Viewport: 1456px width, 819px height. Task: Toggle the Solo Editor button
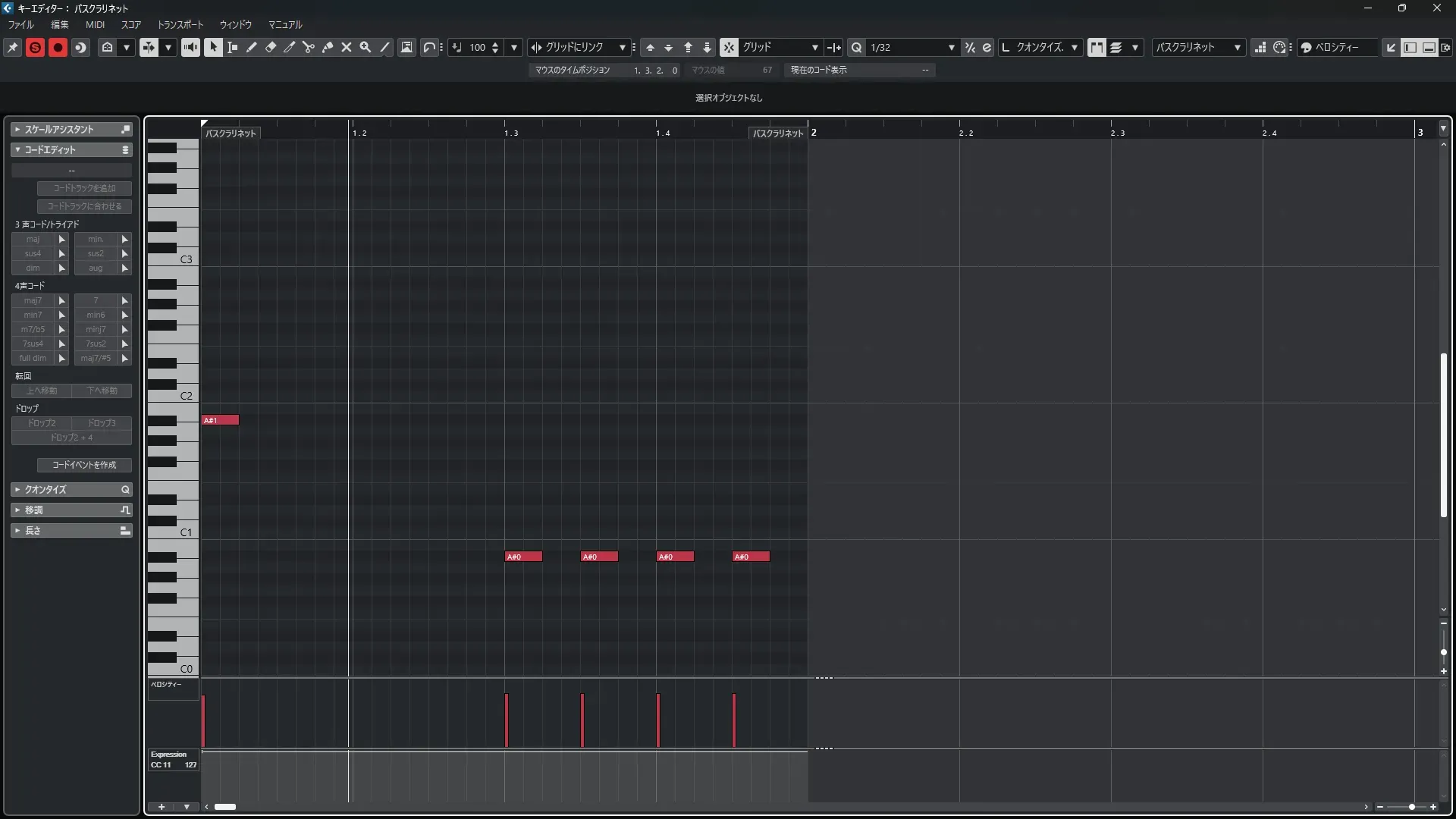(35, 47)
